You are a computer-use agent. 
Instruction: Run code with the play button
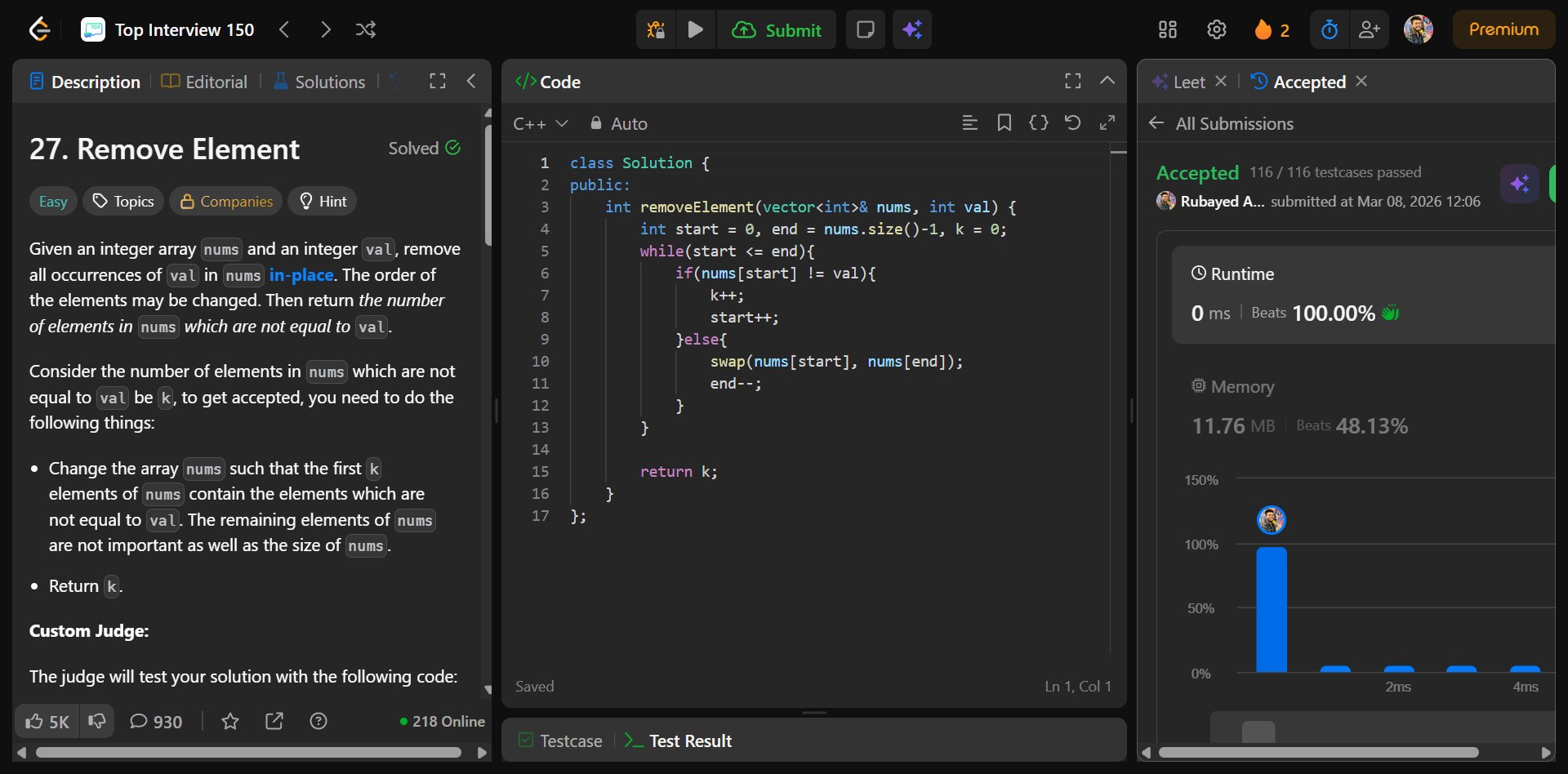pyautogui.click(x=695, y=30)
